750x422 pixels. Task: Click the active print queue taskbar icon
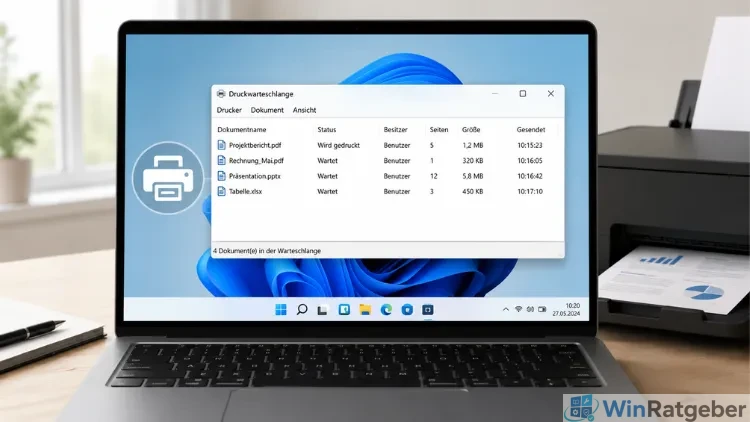(x=428, y=310)
